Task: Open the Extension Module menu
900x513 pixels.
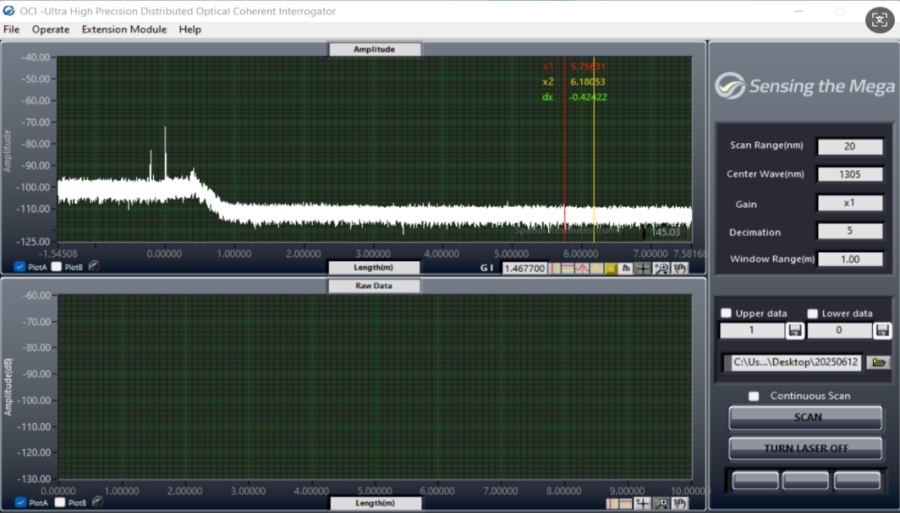Action: pyautogui.click(x=124, y=30)
